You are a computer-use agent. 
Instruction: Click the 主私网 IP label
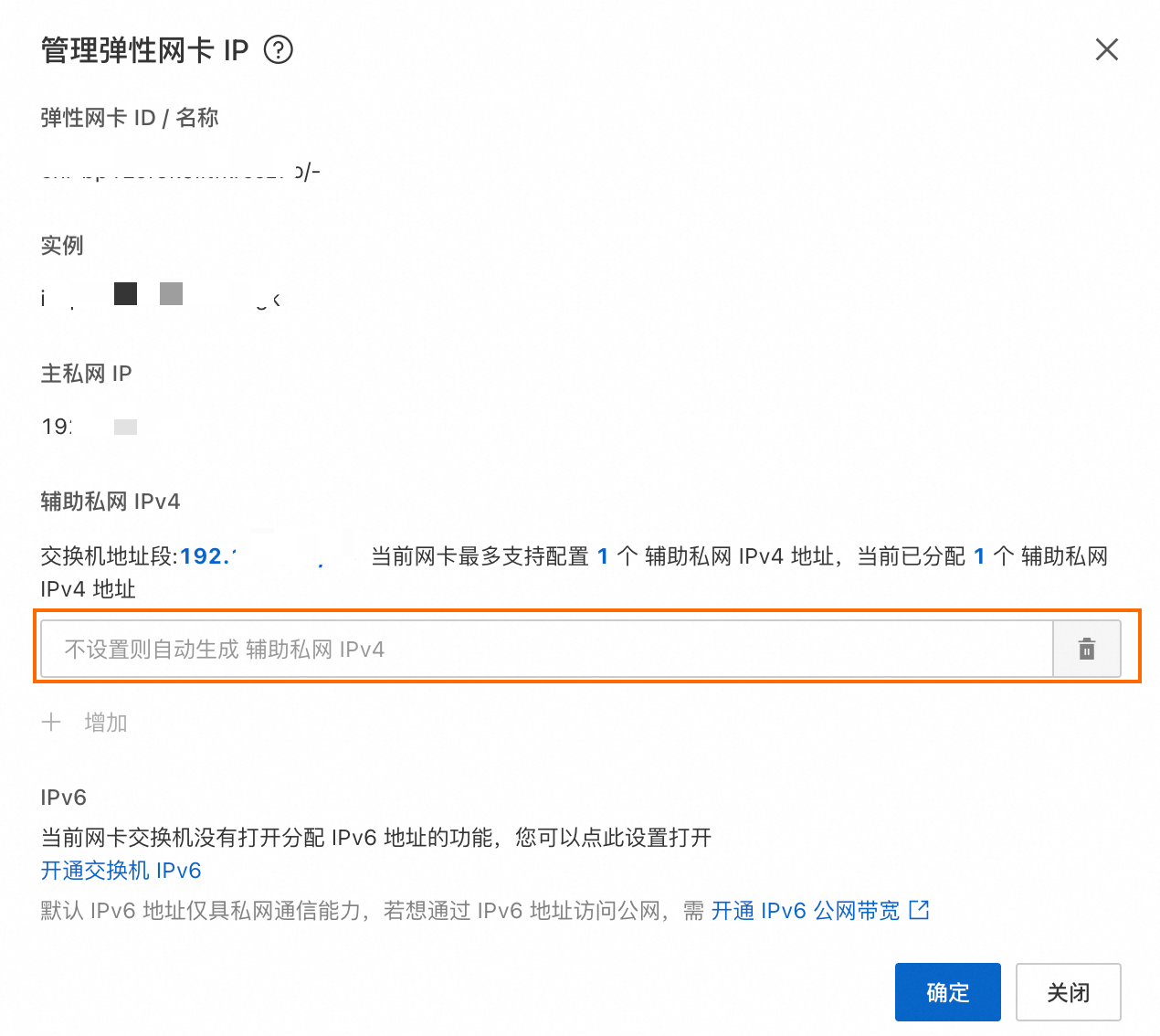coord(87,374)
